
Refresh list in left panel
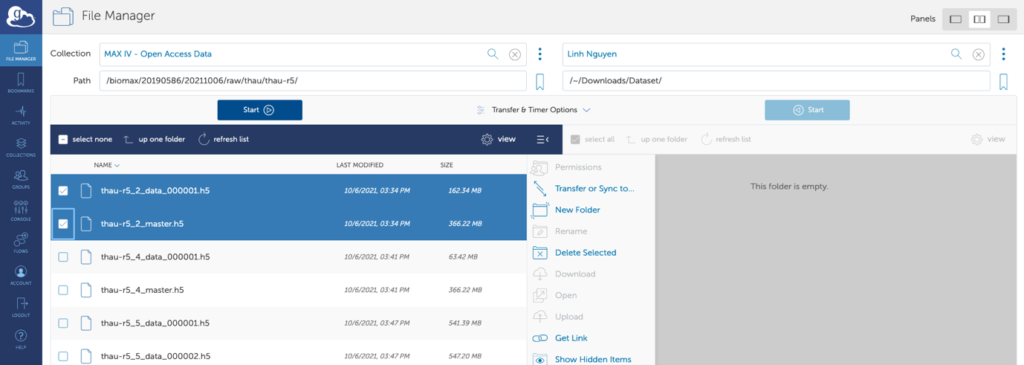(223, 139)
